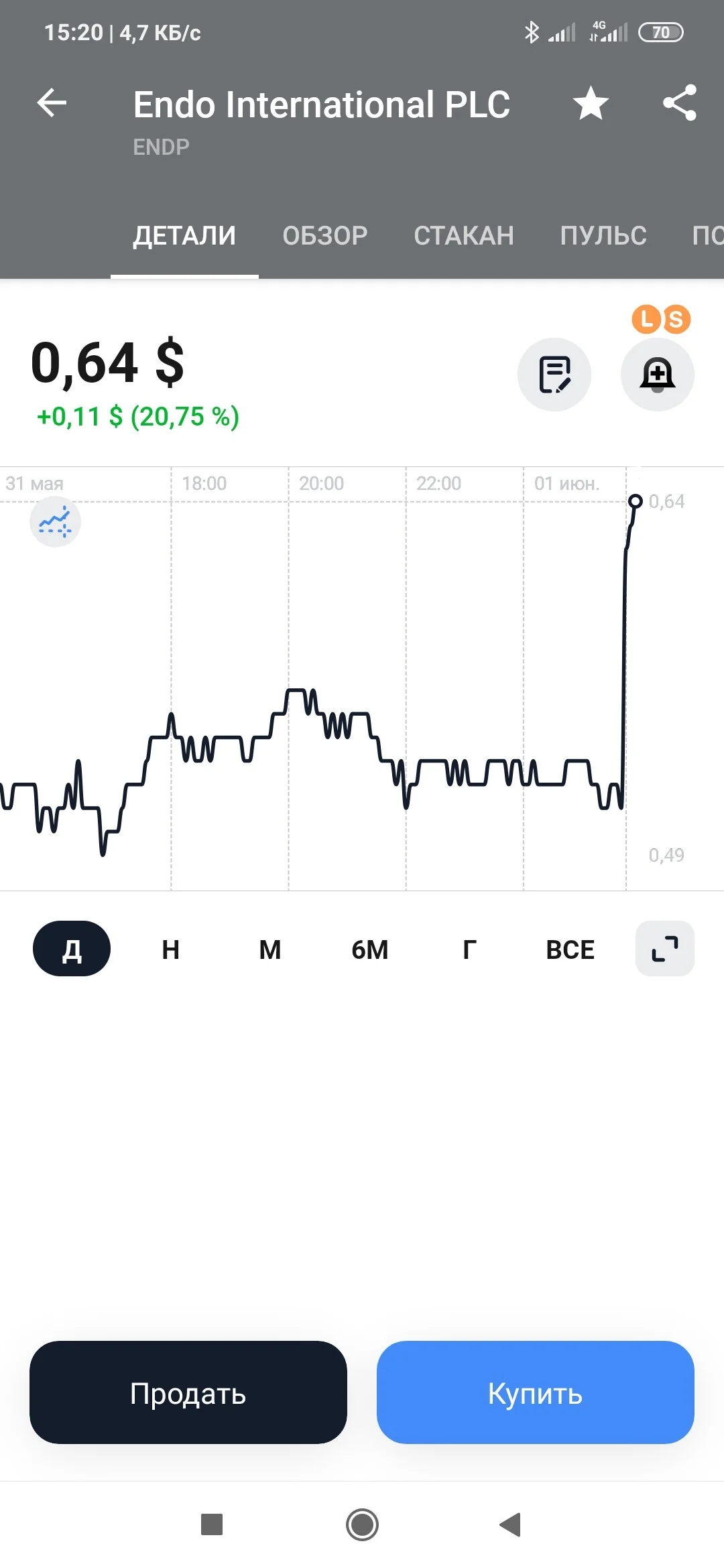Switch to the ОБЗОР tab
724x1568 pixels.
point(325,236)
